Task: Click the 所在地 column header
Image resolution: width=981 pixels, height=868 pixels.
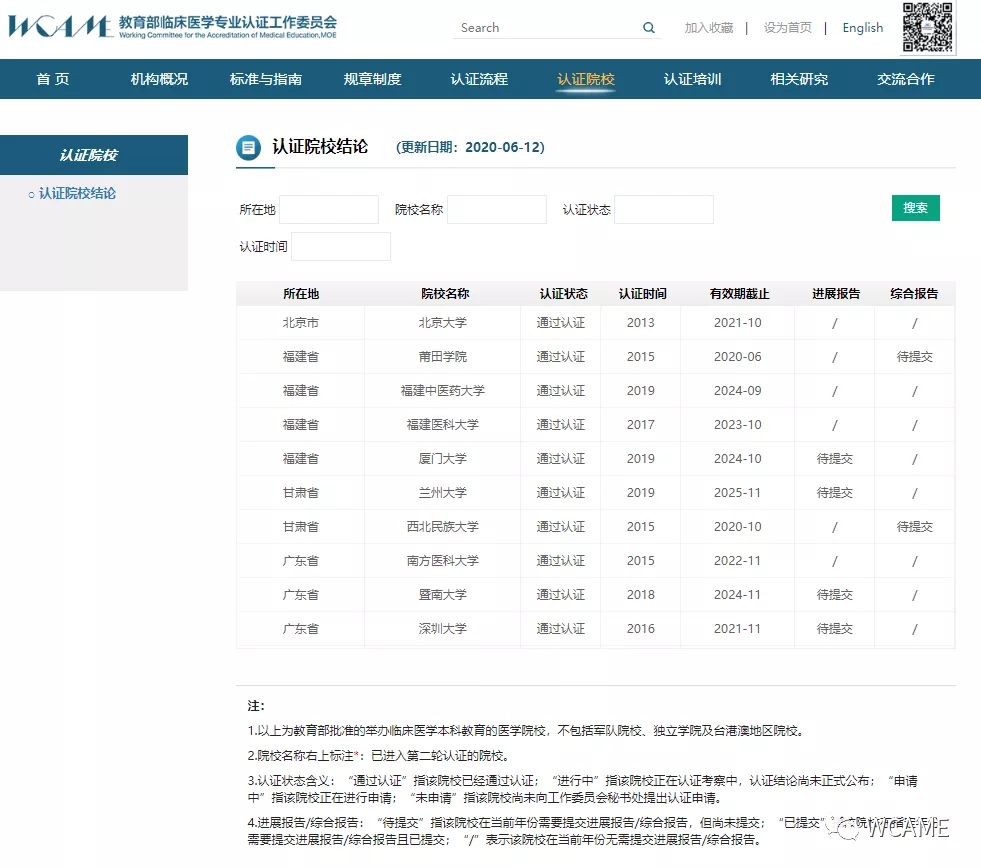Action: pyautogui.click(x=301, y=294)
